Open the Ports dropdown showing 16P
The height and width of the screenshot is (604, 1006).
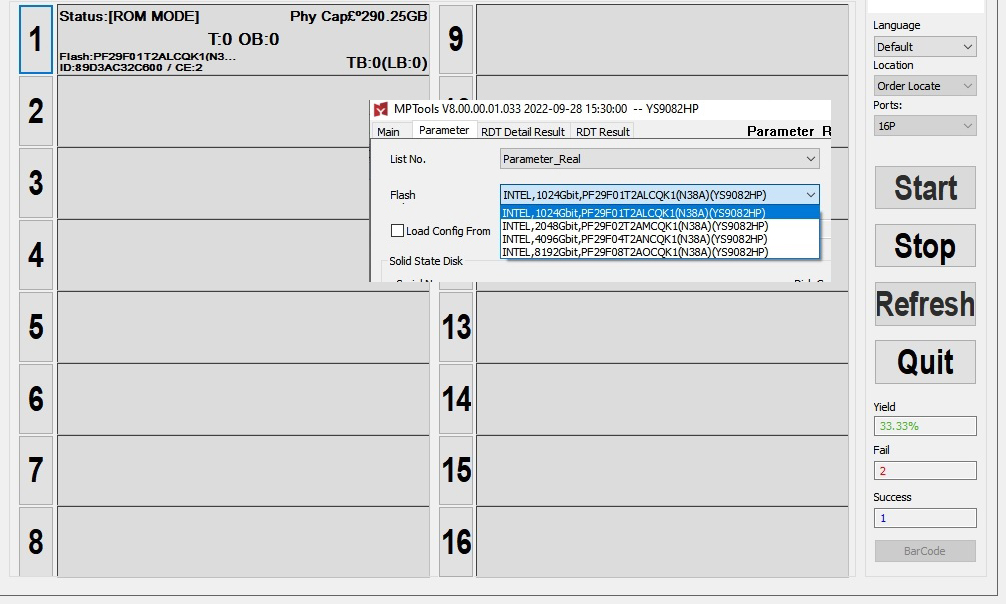click(925, 126)
